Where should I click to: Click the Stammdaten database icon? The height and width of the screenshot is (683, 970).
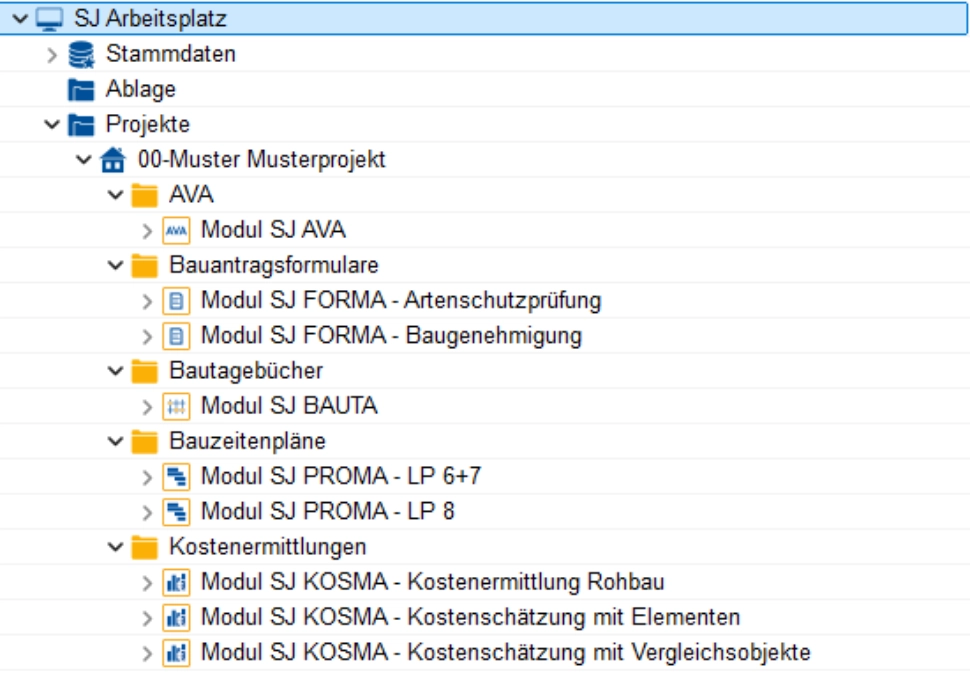pos(81,54)
